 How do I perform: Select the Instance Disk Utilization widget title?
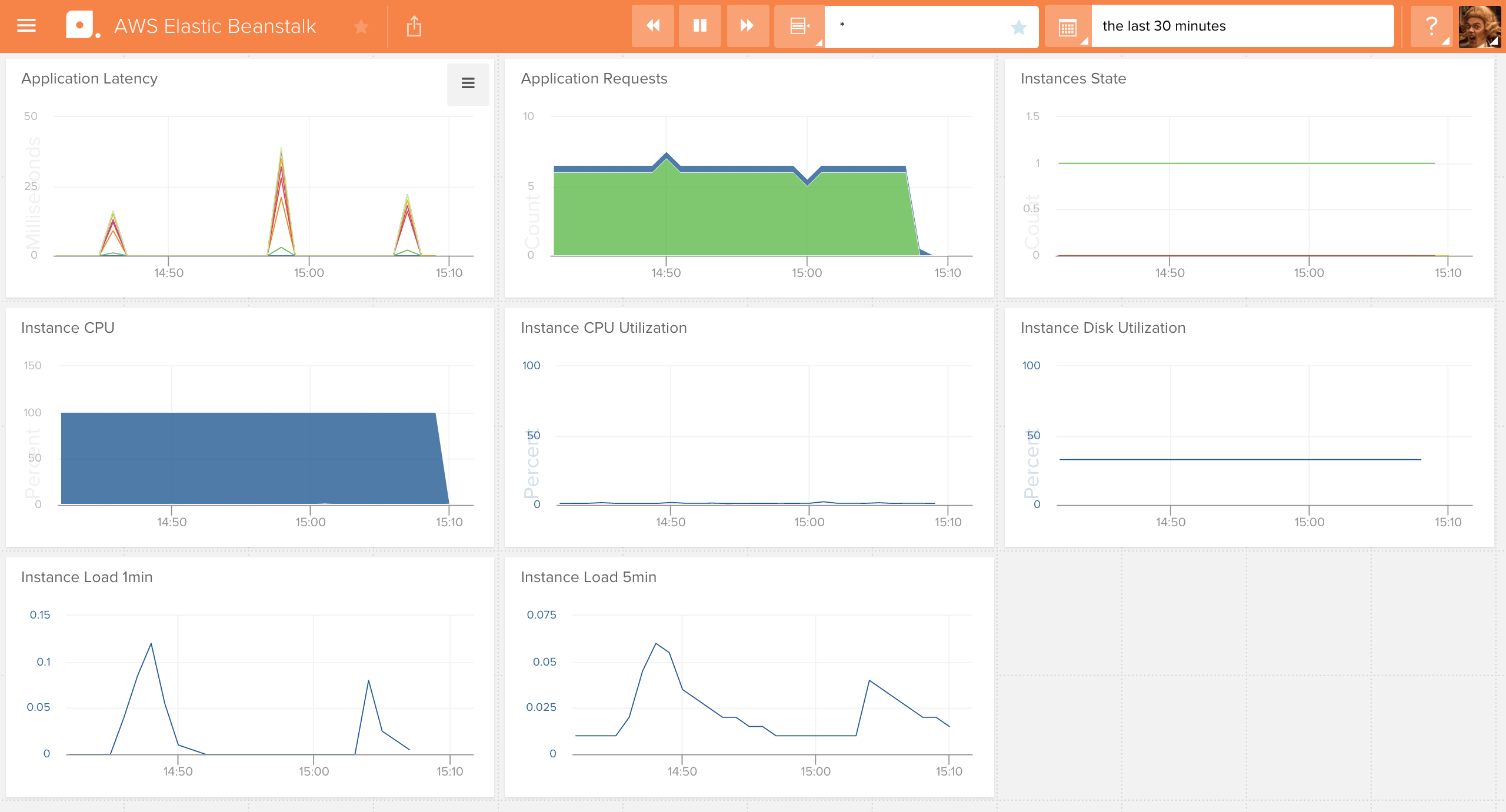1103,328
